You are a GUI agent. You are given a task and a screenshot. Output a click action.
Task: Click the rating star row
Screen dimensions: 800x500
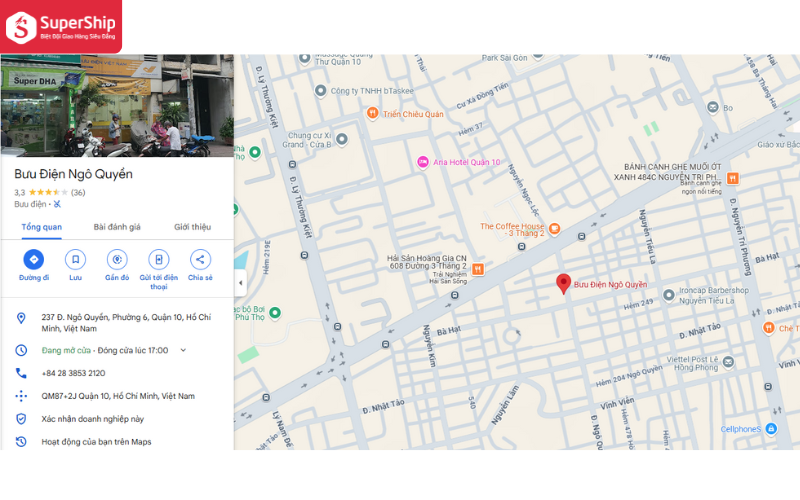(x=48, y=192)
